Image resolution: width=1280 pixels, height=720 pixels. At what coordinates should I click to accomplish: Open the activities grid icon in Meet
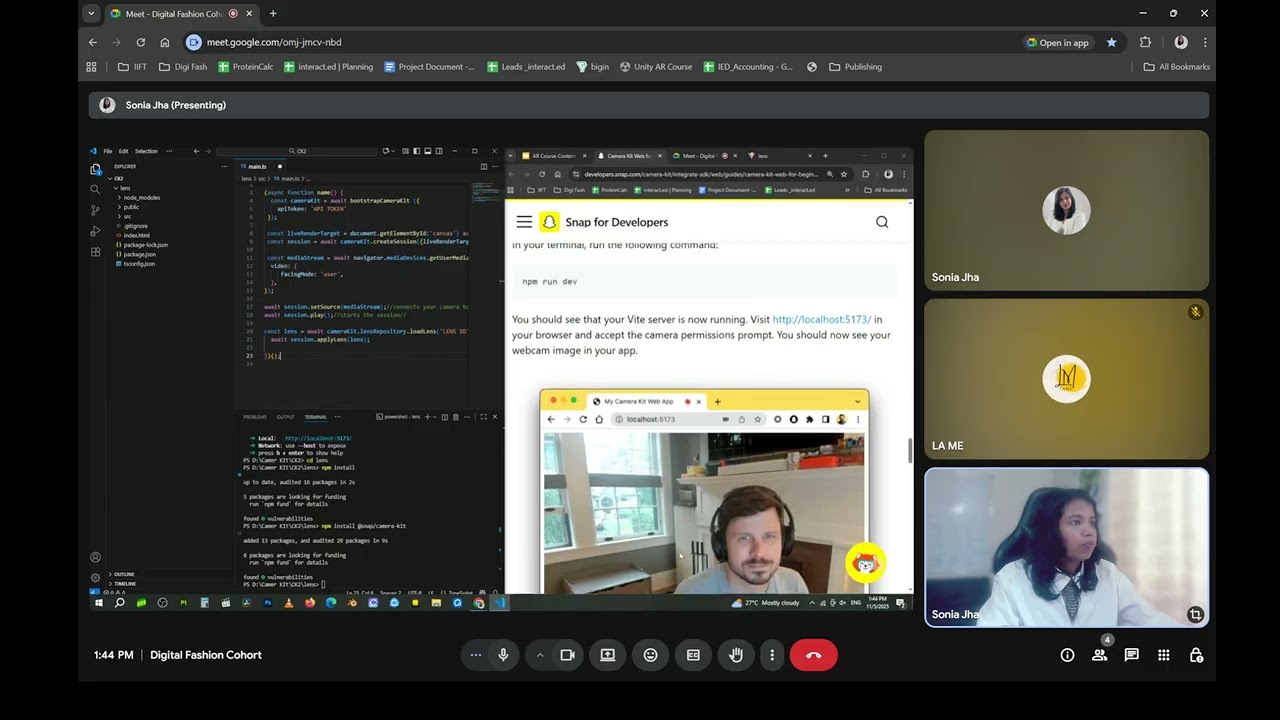[1163, 655]
